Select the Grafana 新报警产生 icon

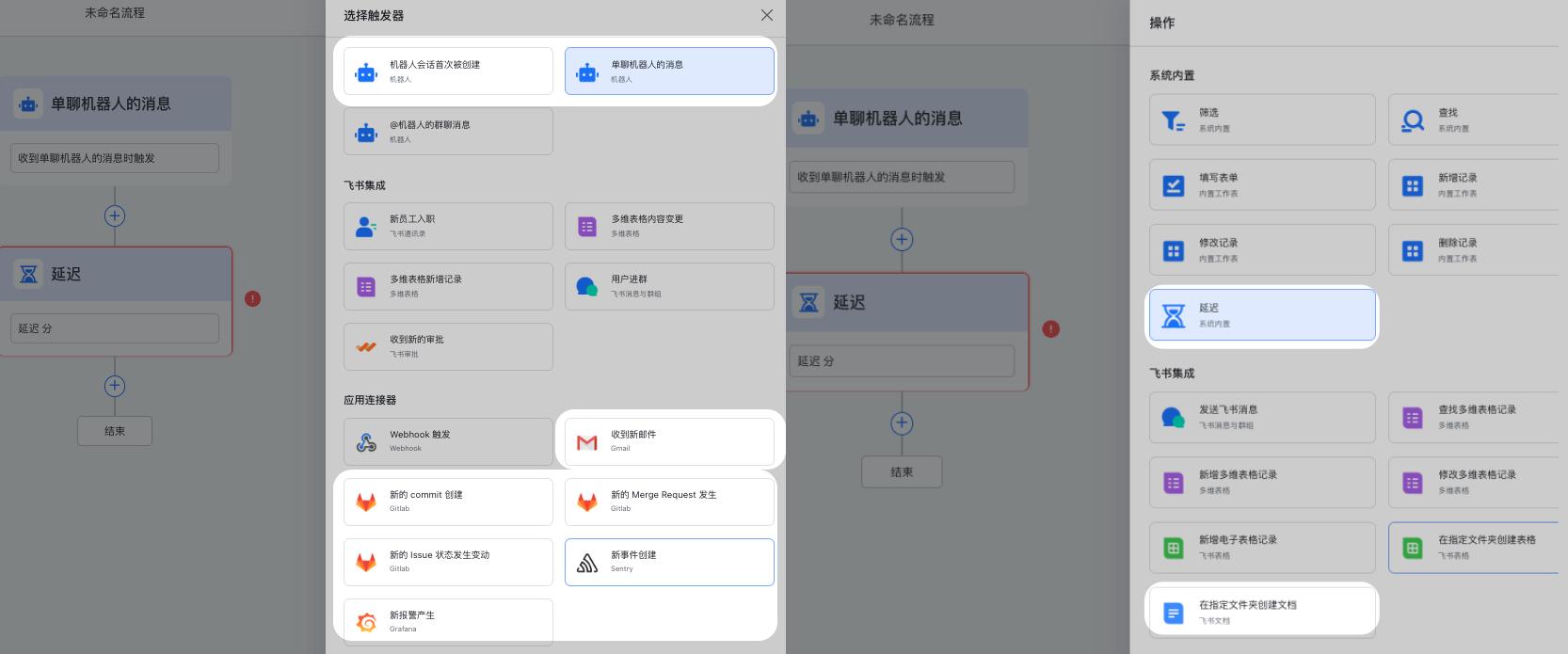pos(366,622)
